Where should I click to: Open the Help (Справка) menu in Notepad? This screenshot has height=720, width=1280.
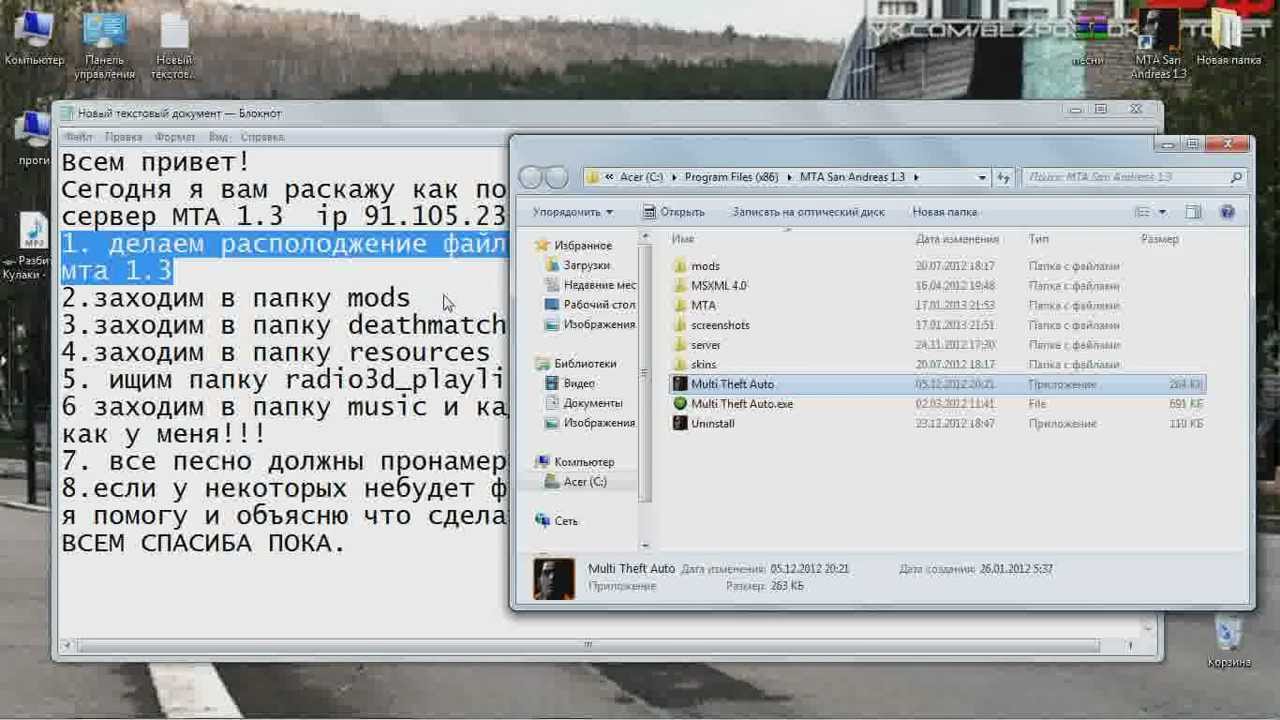(262, 137)
